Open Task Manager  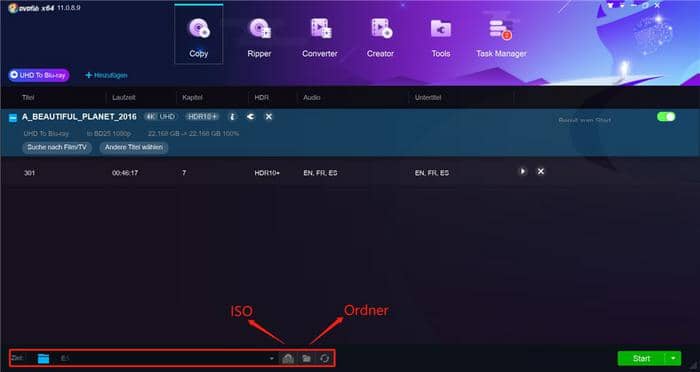(501, 37)
